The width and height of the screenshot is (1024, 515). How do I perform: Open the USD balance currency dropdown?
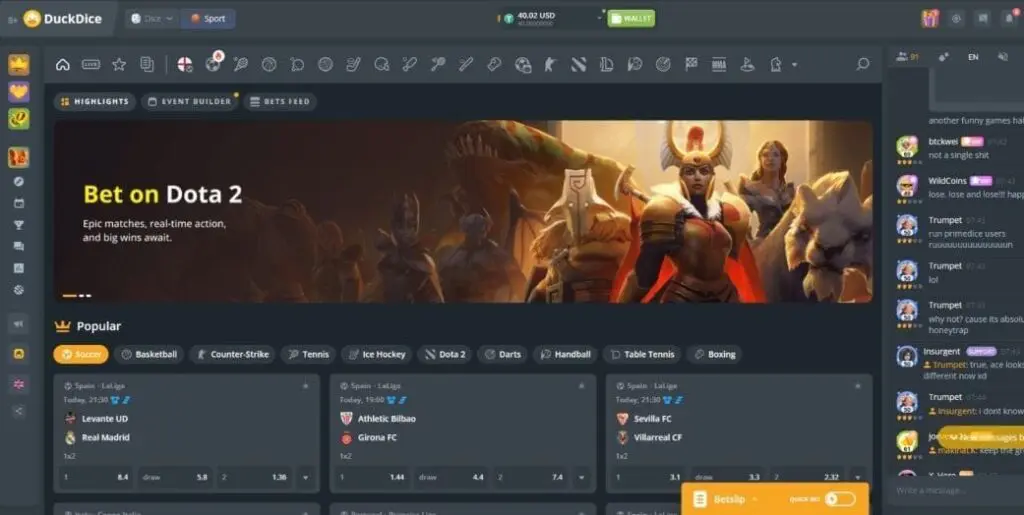point(601,17)
